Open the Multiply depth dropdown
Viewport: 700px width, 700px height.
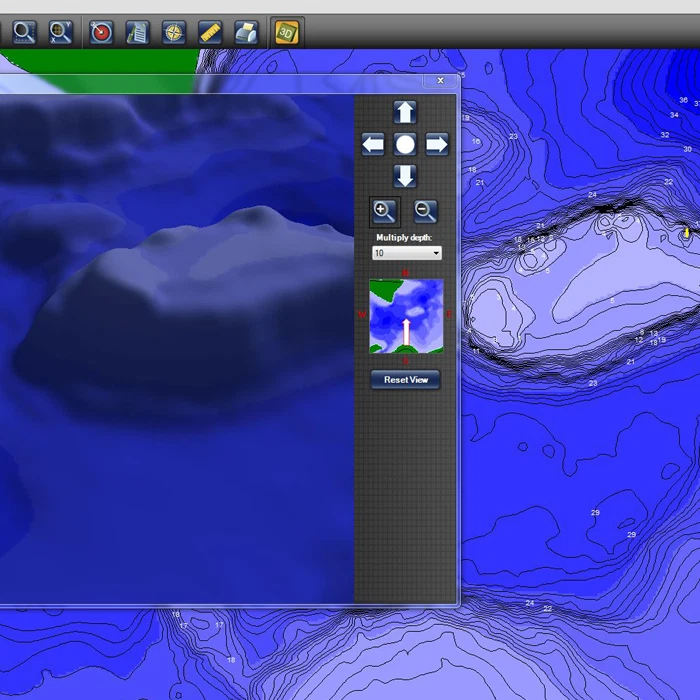[x=406, y=254]
